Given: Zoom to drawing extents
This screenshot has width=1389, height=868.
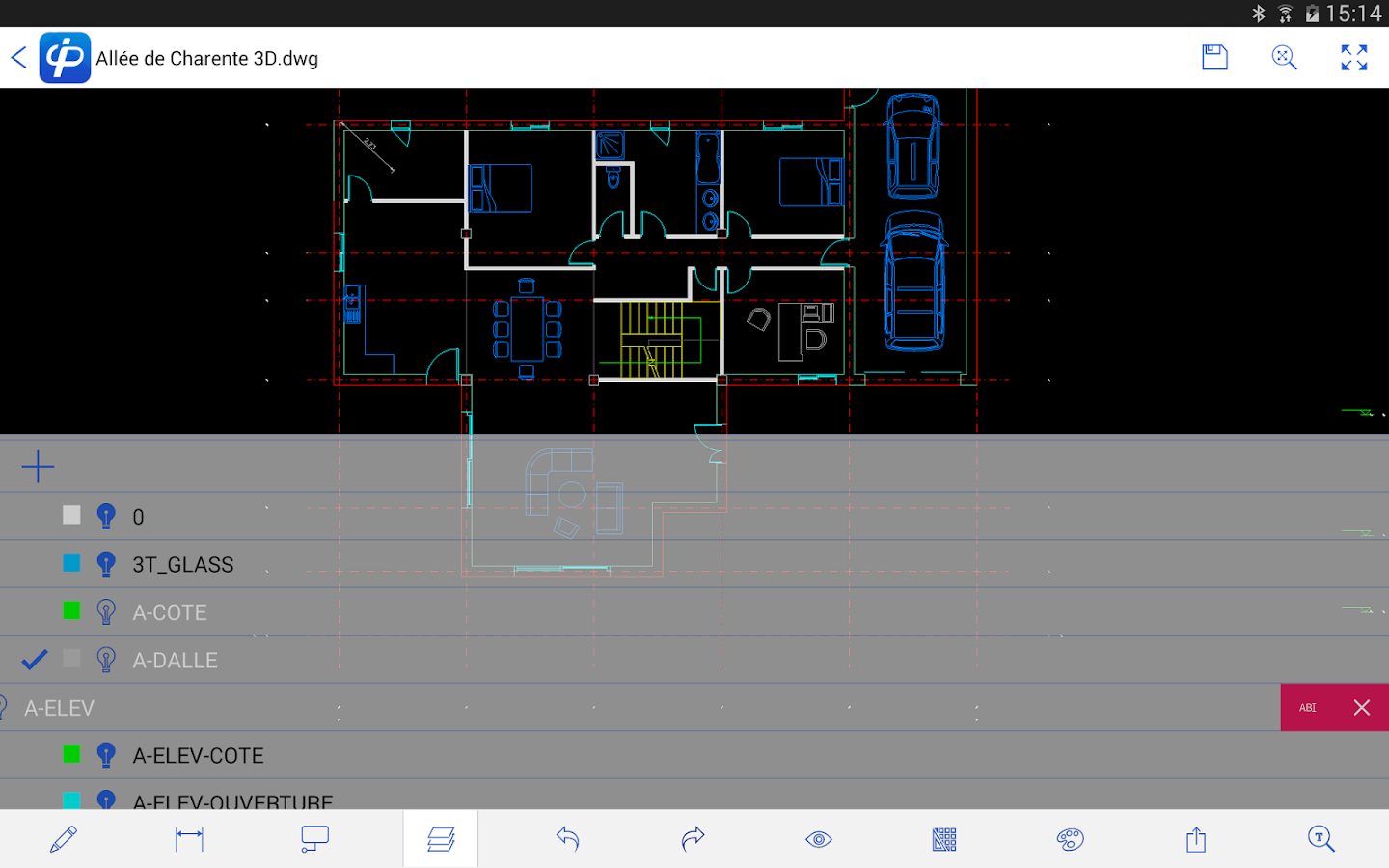Looking at the screenshot, I should point(1284,57).
